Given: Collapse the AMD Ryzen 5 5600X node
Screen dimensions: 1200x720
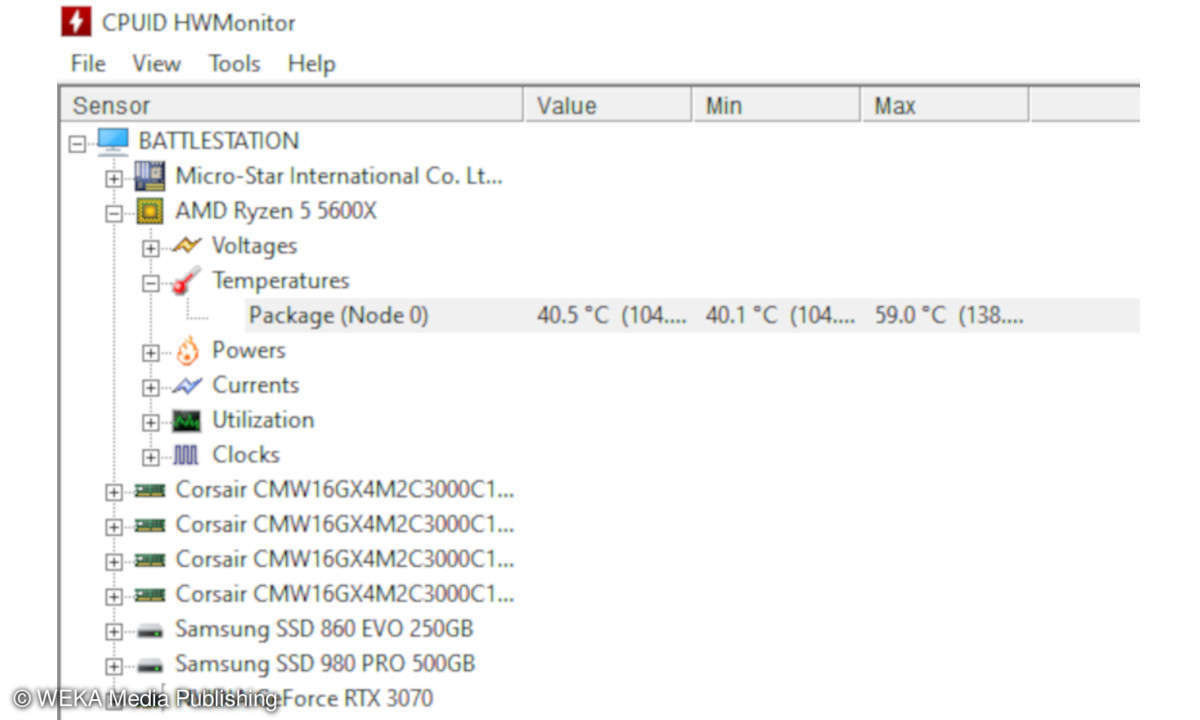Looking at the screenshot, I should [x=114, y=213].
